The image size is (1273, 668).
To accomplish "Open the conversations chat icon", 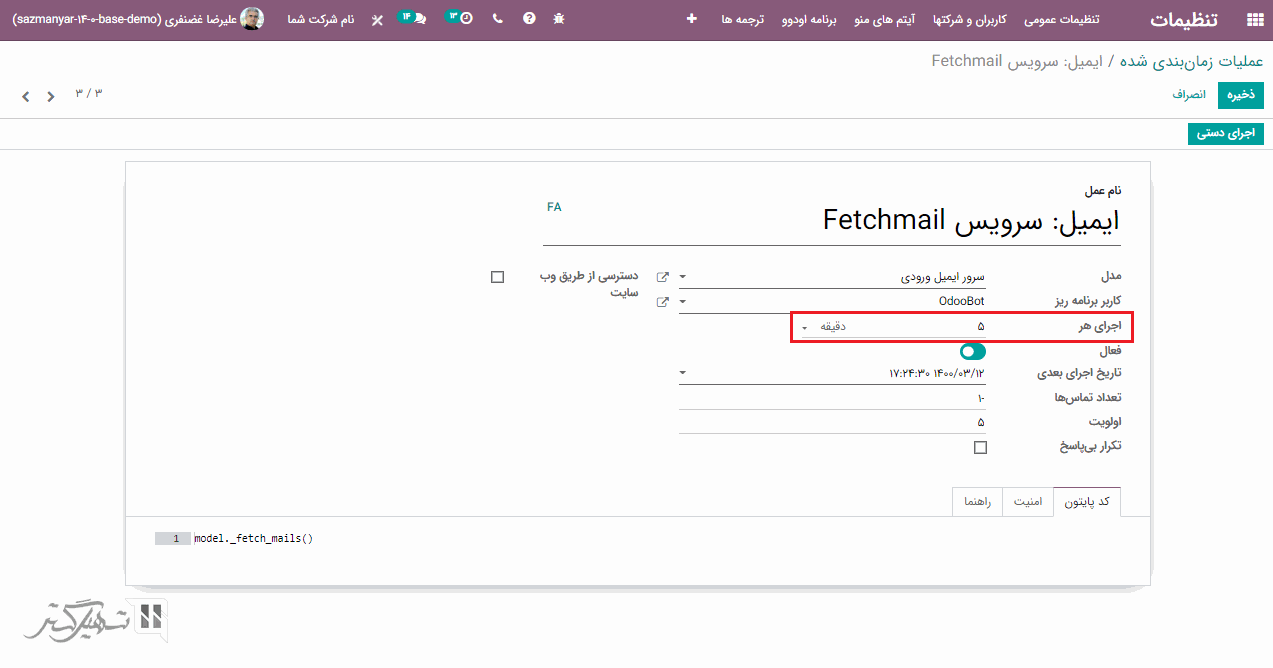I will [x=413, y=18].
